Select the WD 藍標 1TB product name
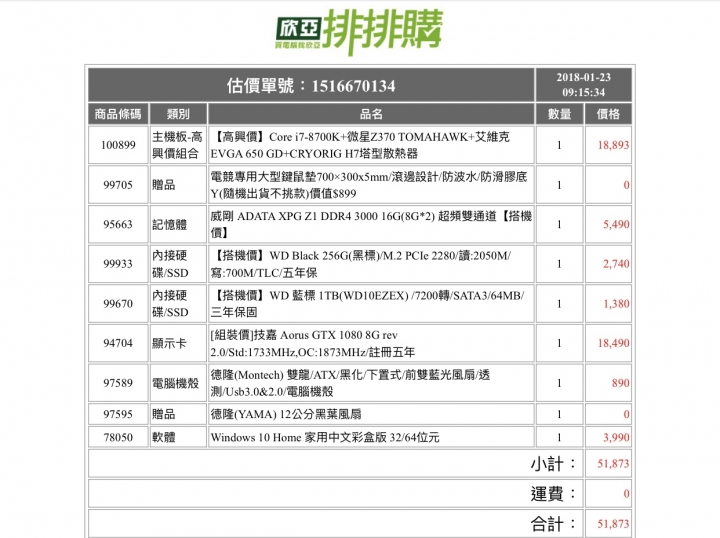The width and height of the screenshot is (720, 538). pos(367,303)
